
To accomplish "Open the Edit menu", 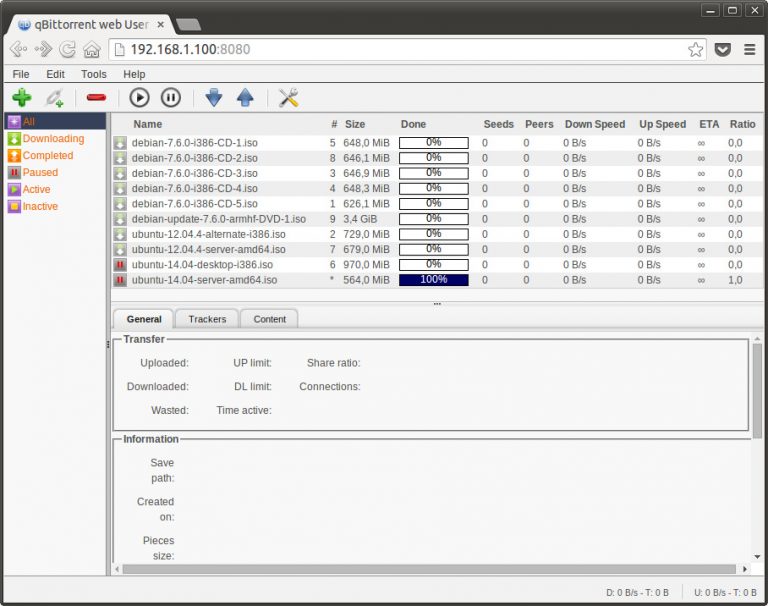I will pos(55,74).
